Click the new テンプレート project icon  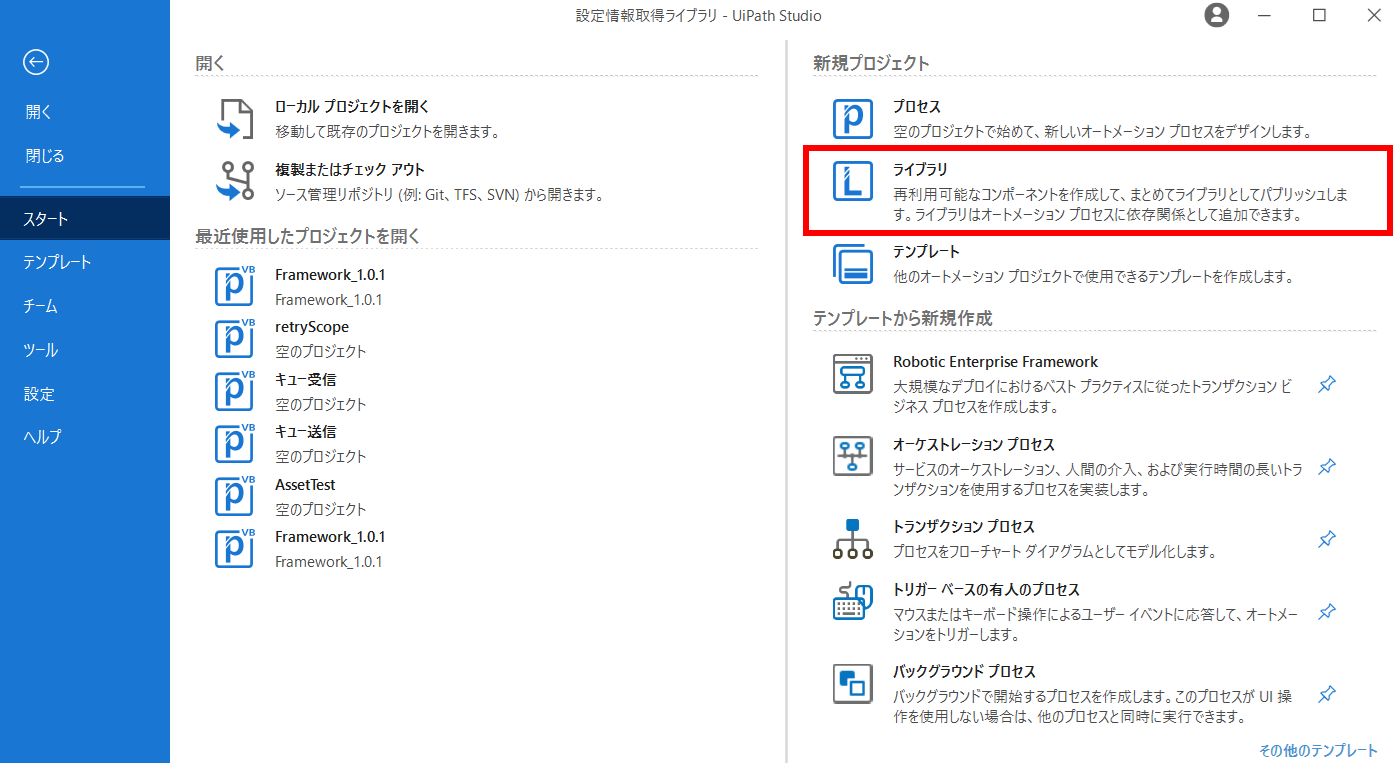tap(853, 264)
